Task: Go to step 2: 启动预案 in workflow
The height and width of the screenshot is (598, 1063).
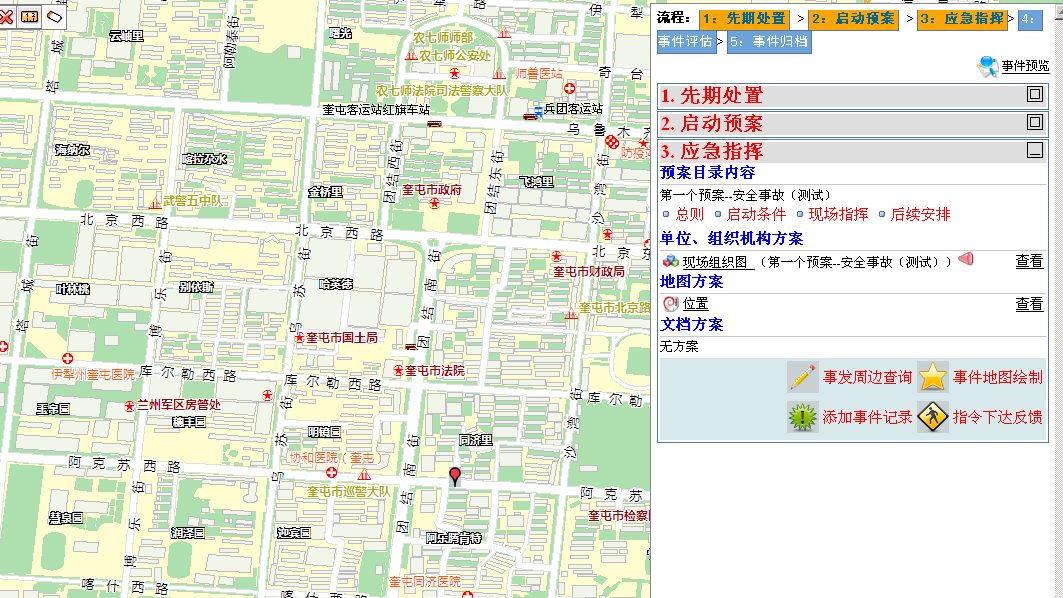Action: click(854, 18)
